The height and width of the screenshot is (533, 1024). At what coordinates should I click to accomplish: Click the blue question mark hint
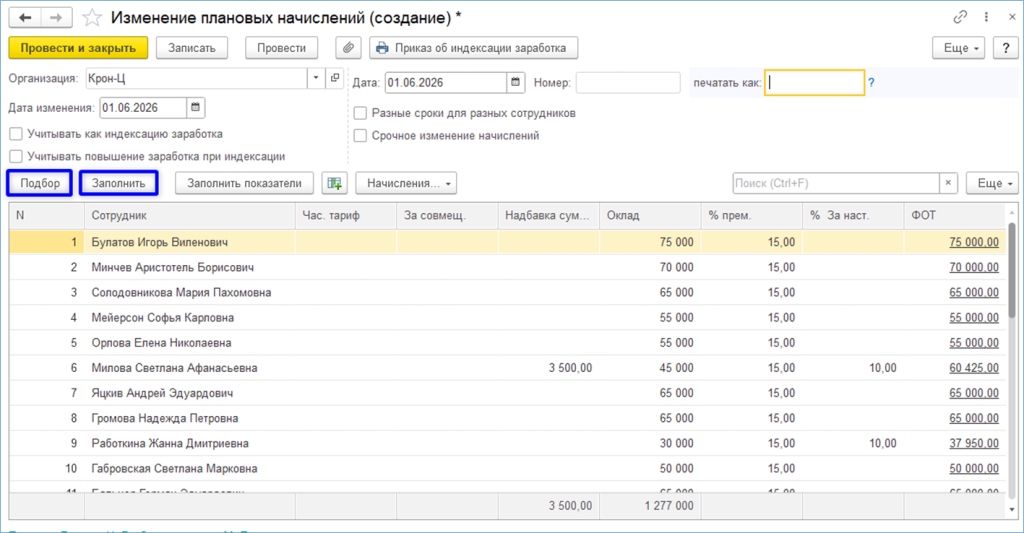click(x=871, y=83)
